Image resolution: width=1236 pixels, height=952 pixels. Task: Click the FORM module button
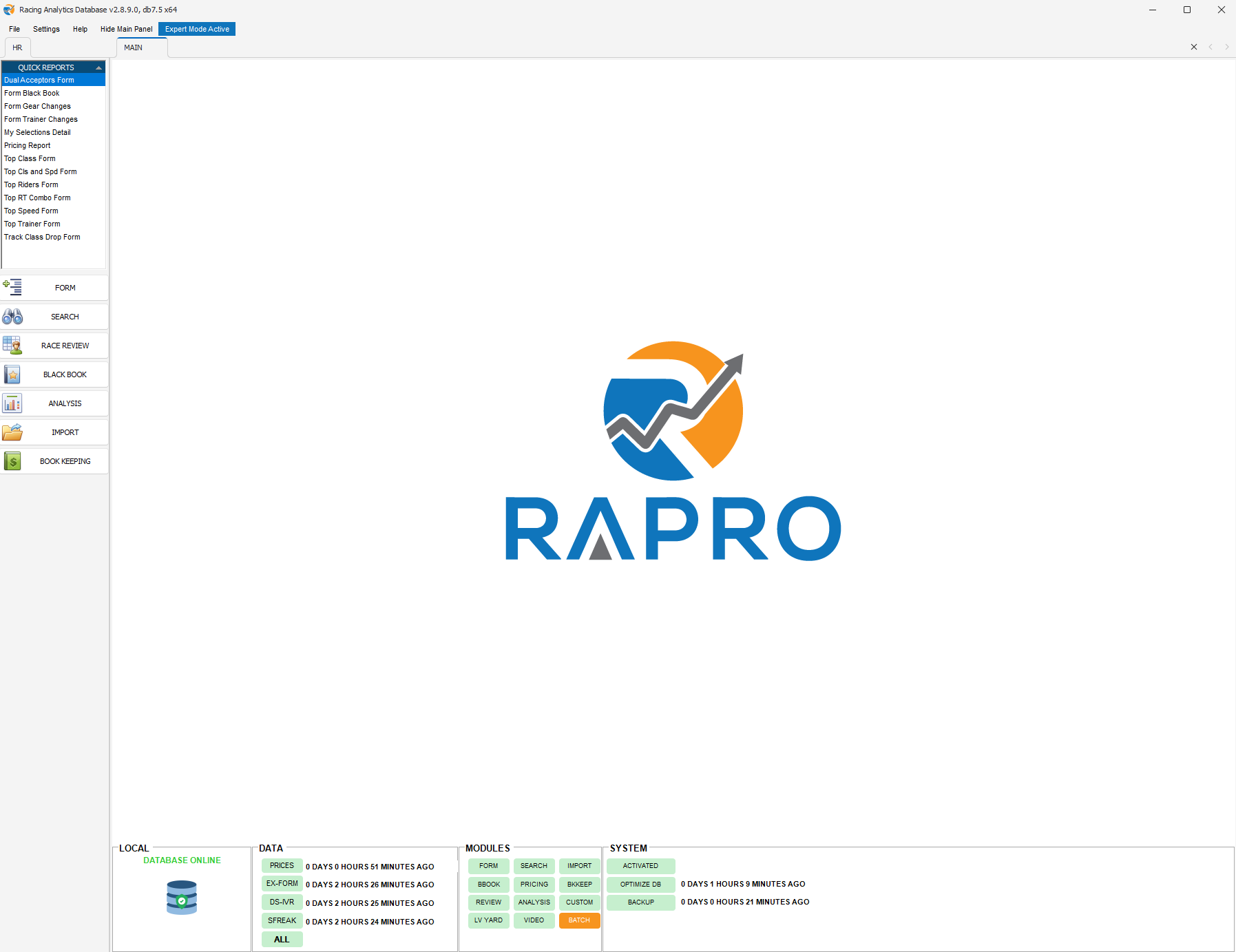[x=489, y=866]
